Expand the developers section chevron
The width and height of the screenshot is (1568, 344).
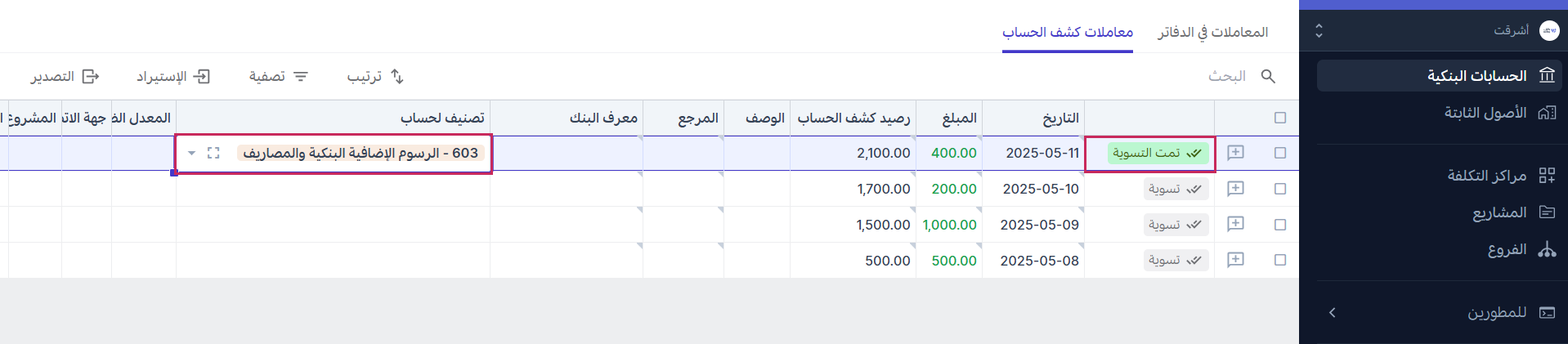point(1333,312)
